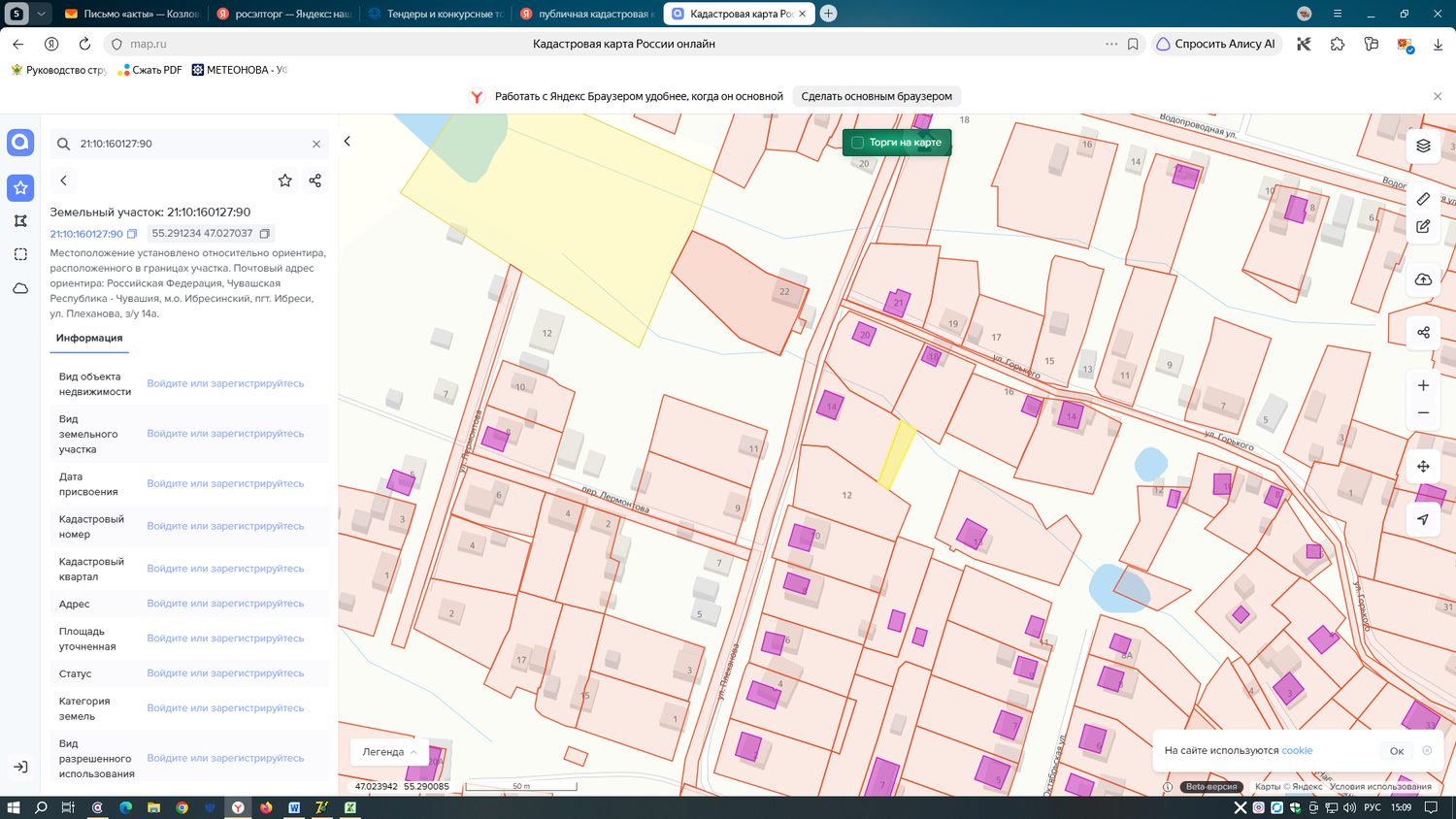Collapse the left information panel
The image size is (1456, 819).
point(347,142)
